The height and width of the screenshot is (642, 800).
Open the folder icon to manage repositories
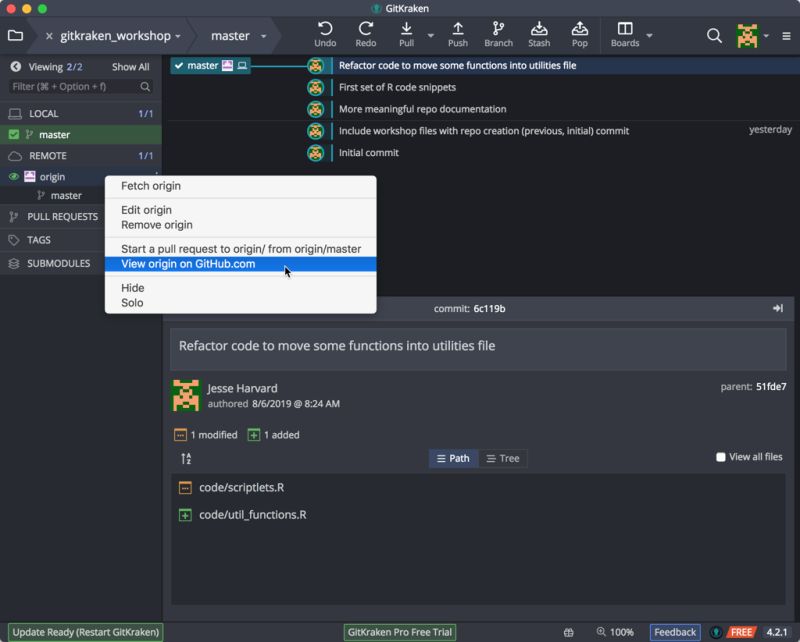(14, 33)
